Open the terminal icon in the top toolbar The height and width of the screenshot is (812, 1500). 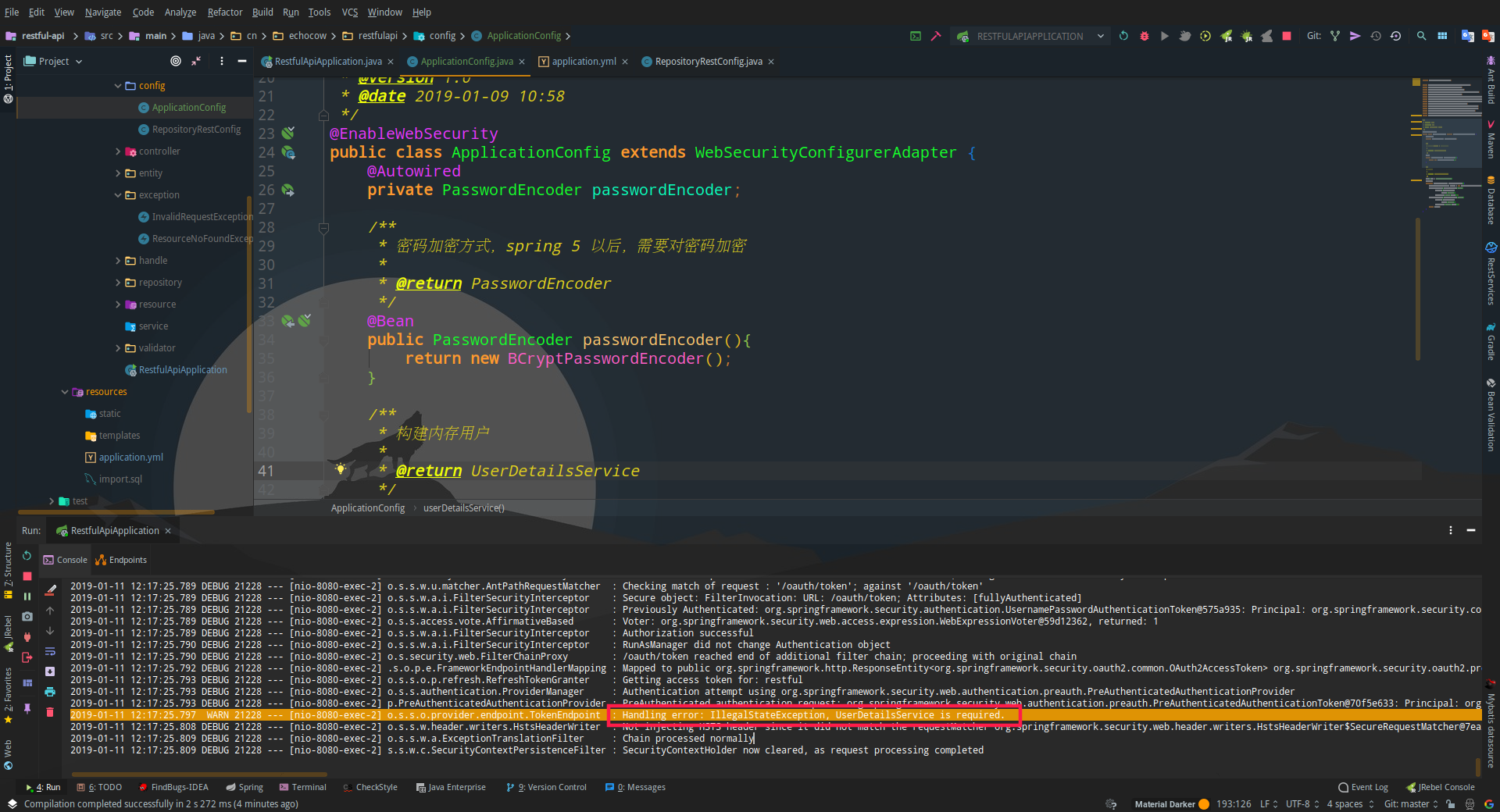[916, 36]
